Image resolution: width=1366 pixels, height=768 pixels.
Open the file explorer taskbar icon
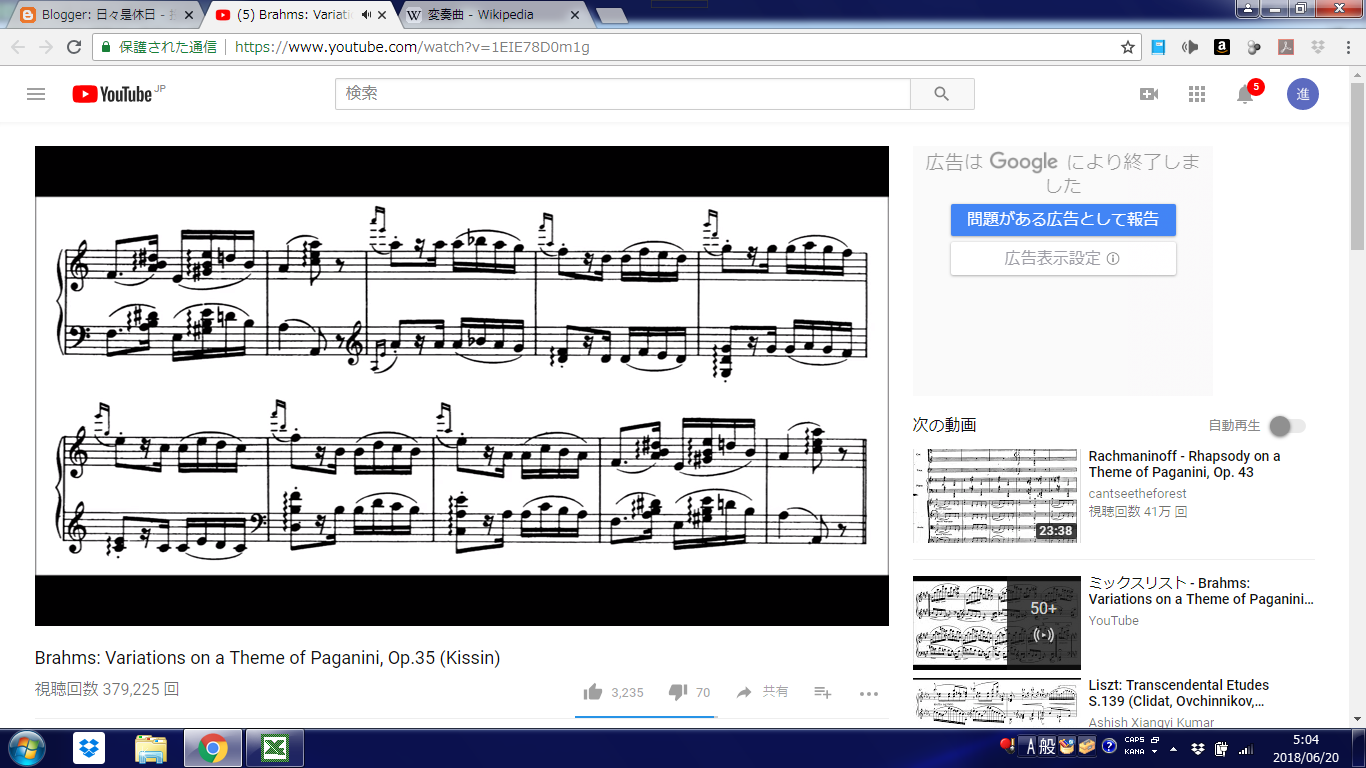click(151, 748)
